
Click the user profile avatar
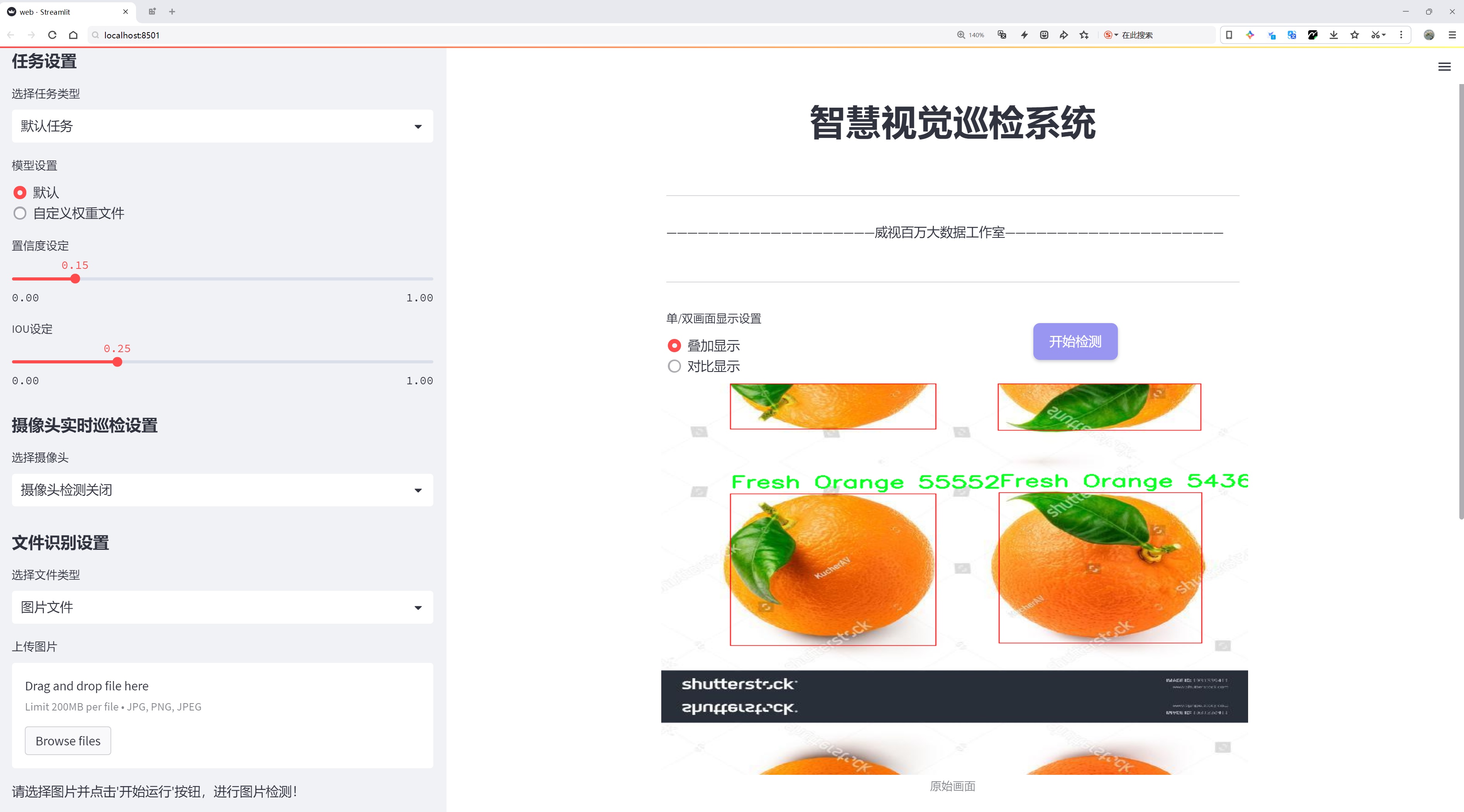coord(1429,34)
